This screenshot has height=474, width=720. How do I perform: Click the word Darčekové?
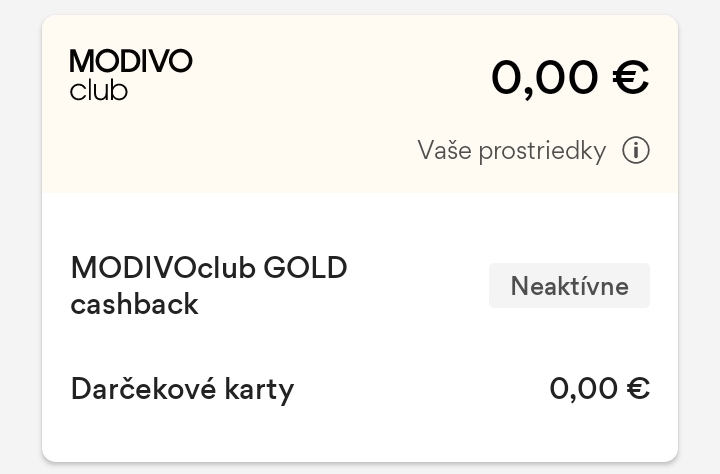[x=144, y=388]
